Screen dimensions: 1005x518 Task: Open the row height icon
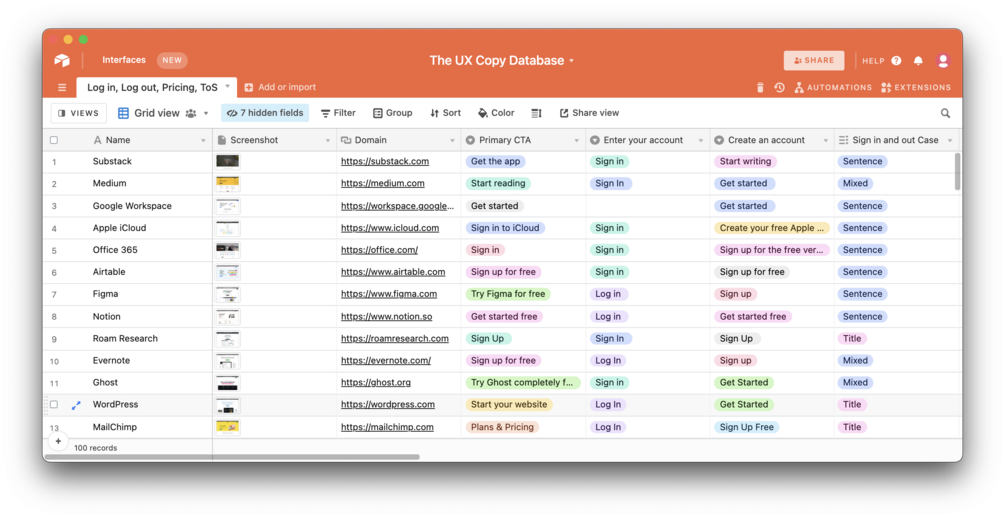point(536,113)
